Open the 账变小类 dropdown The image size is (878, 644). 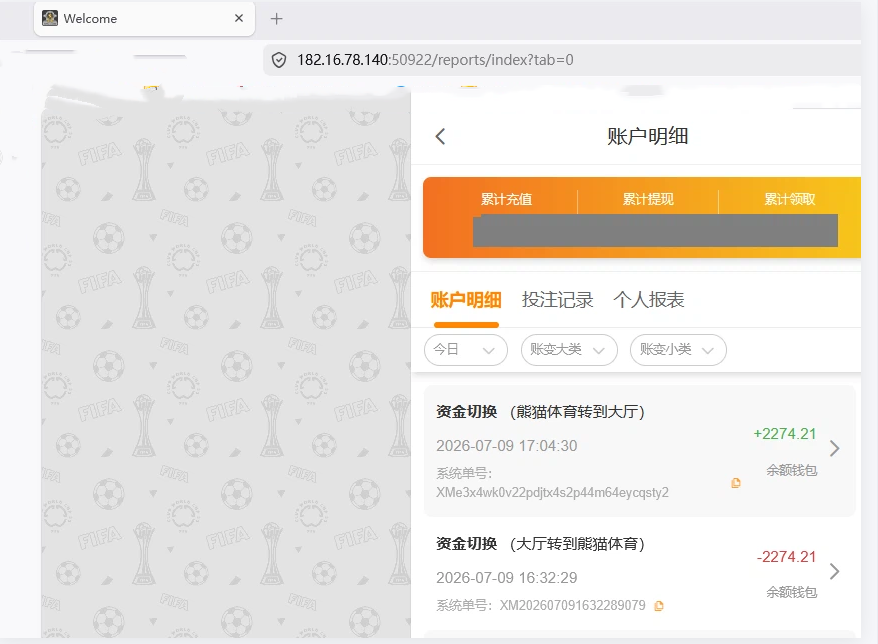click(678, 350)
